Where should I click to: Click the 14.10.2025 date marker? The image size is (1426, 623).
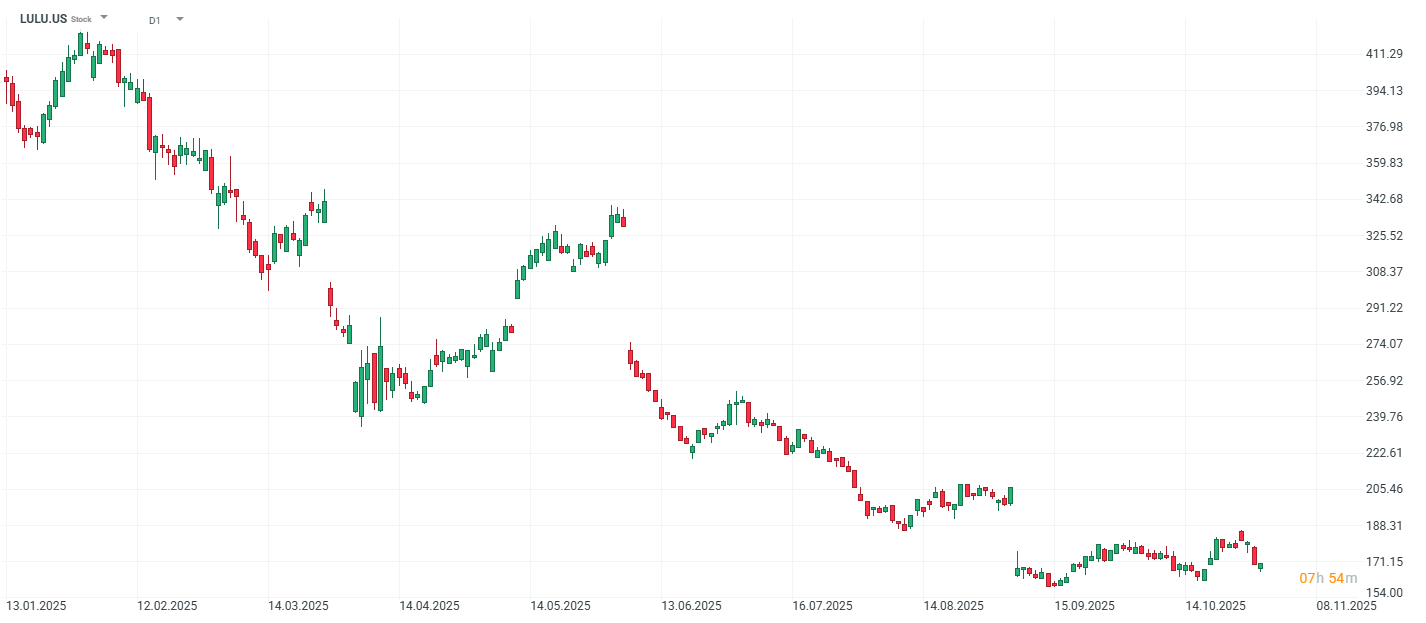pyautogui.click(x=1215, y=606)
